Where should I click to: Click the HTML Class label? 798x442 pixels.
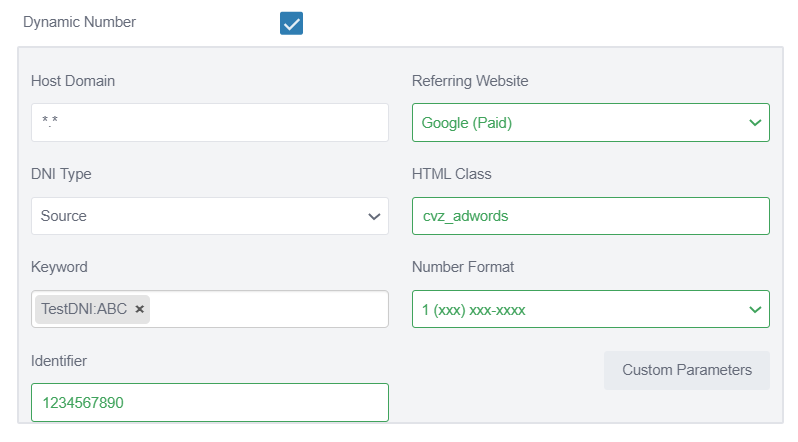[452, 174]
